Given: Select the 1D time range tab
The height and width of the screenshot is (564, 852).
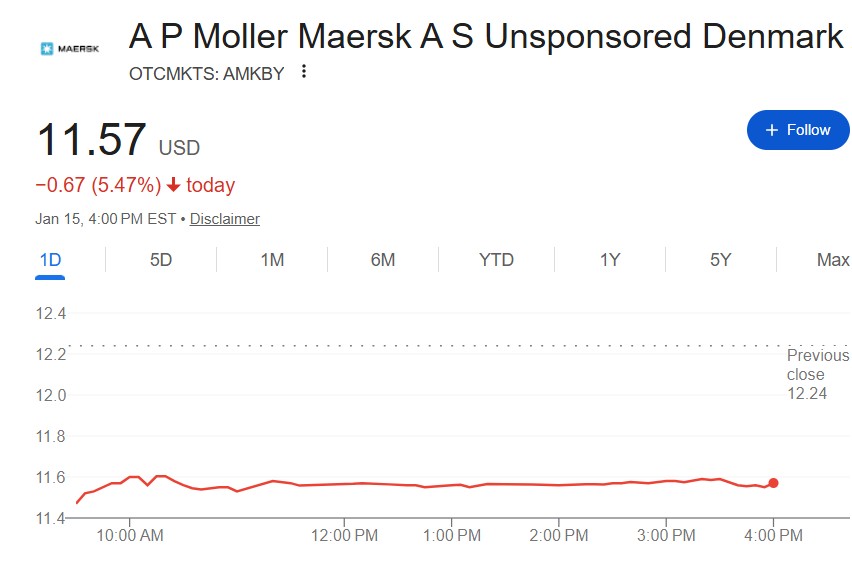Looking at the screenshot, I should tap(50, 260).
